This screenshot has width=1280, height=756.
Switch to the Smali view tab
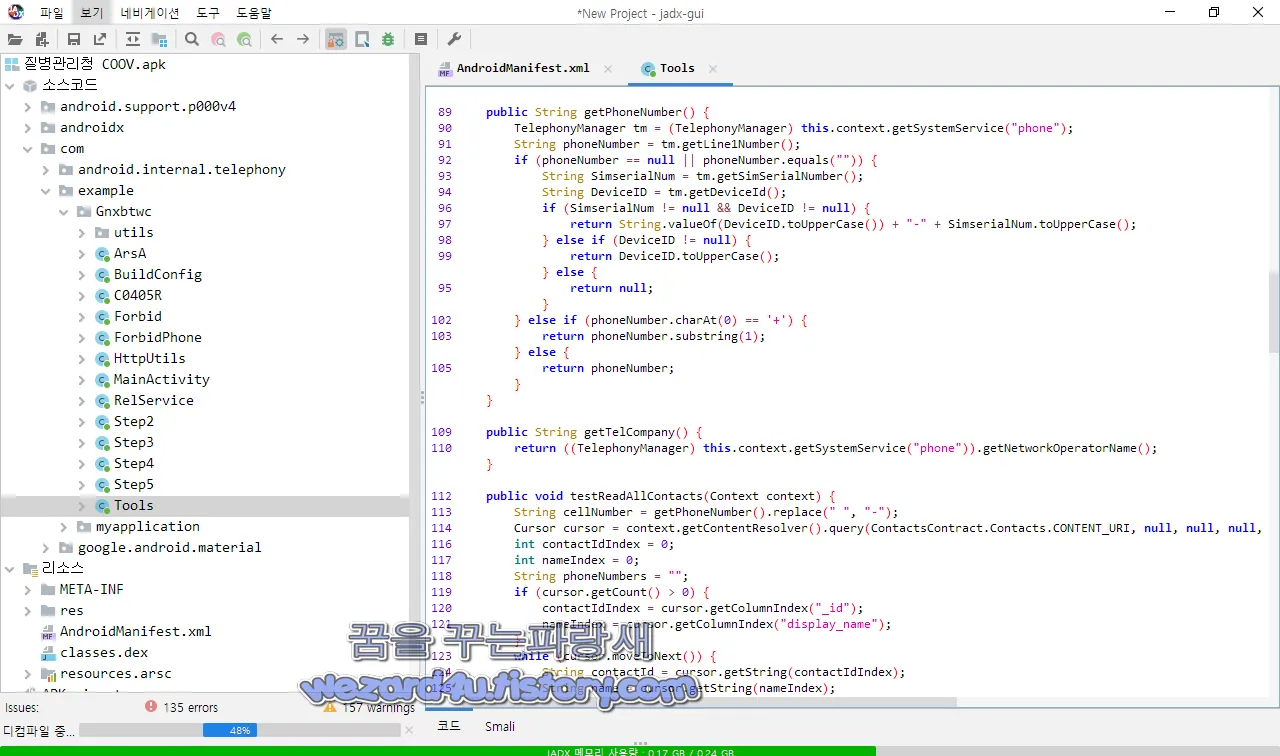pos(500,727)
